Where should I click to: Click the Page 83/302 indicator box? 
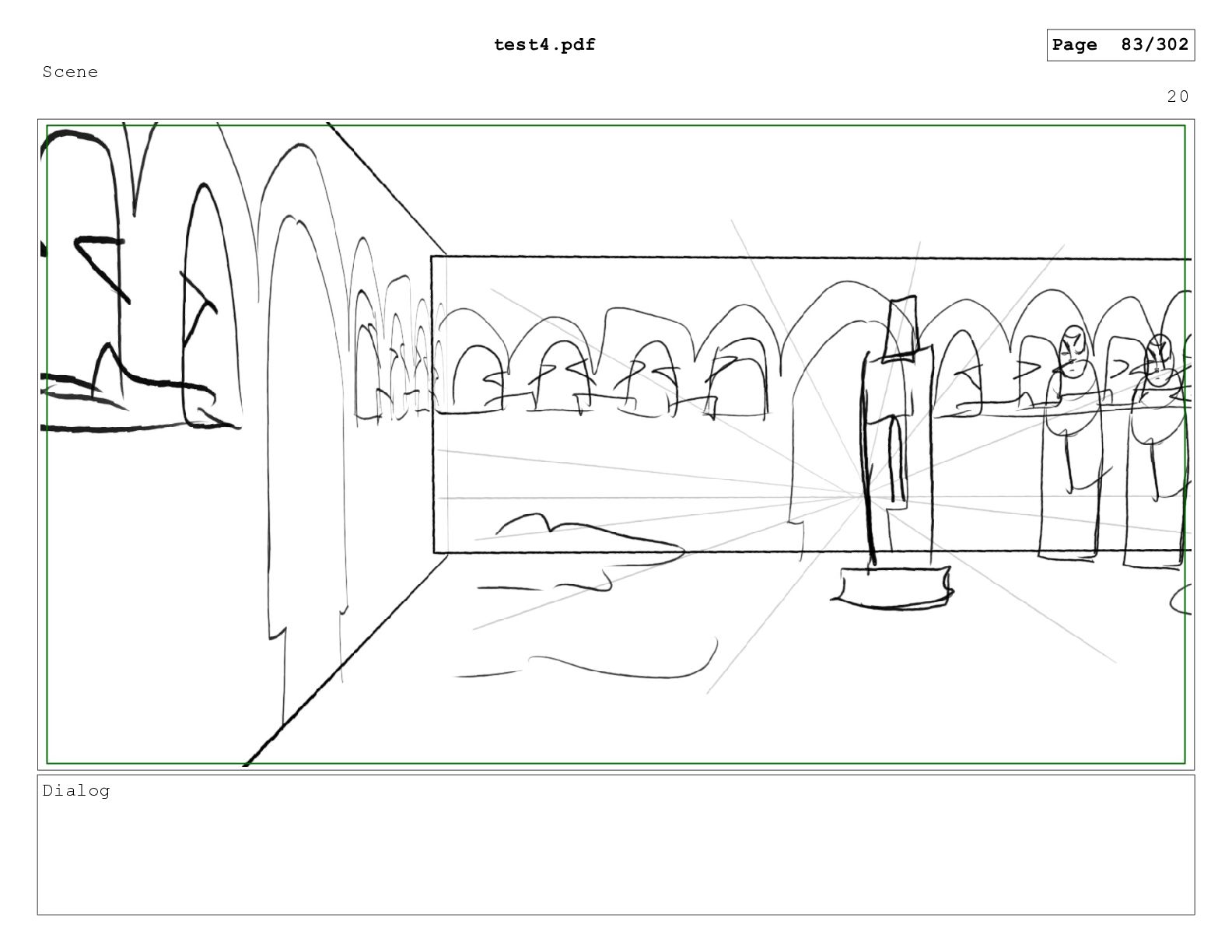coord(1119,45)
